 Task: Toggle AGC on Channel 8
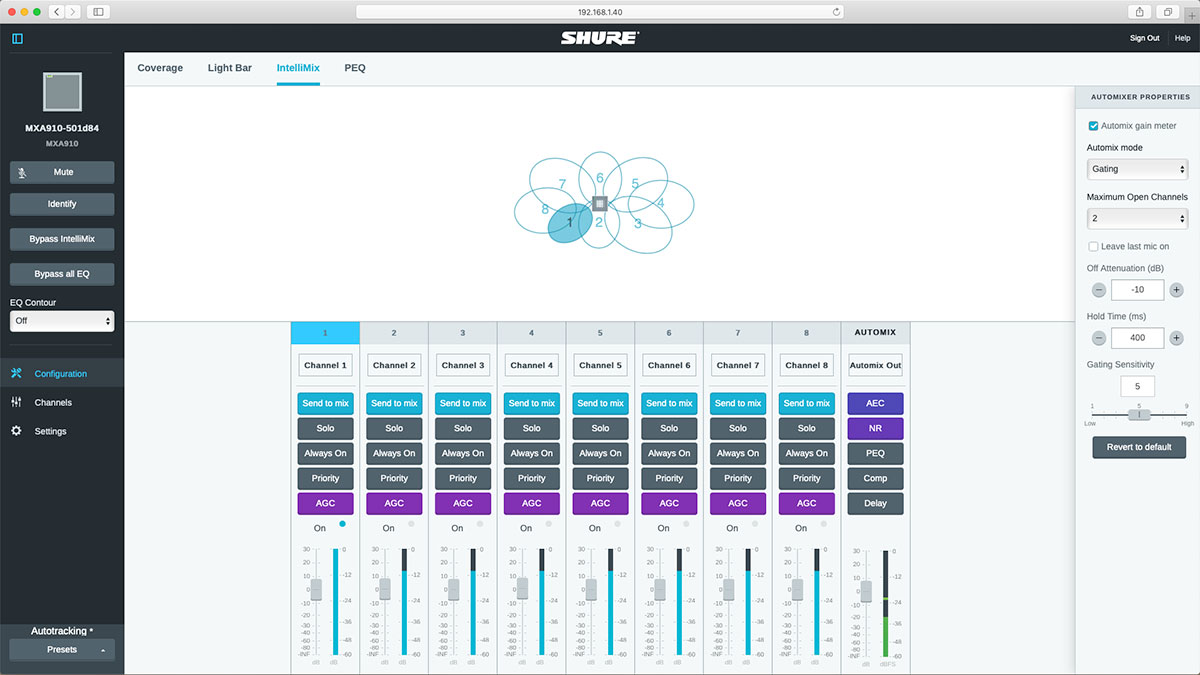807,503
